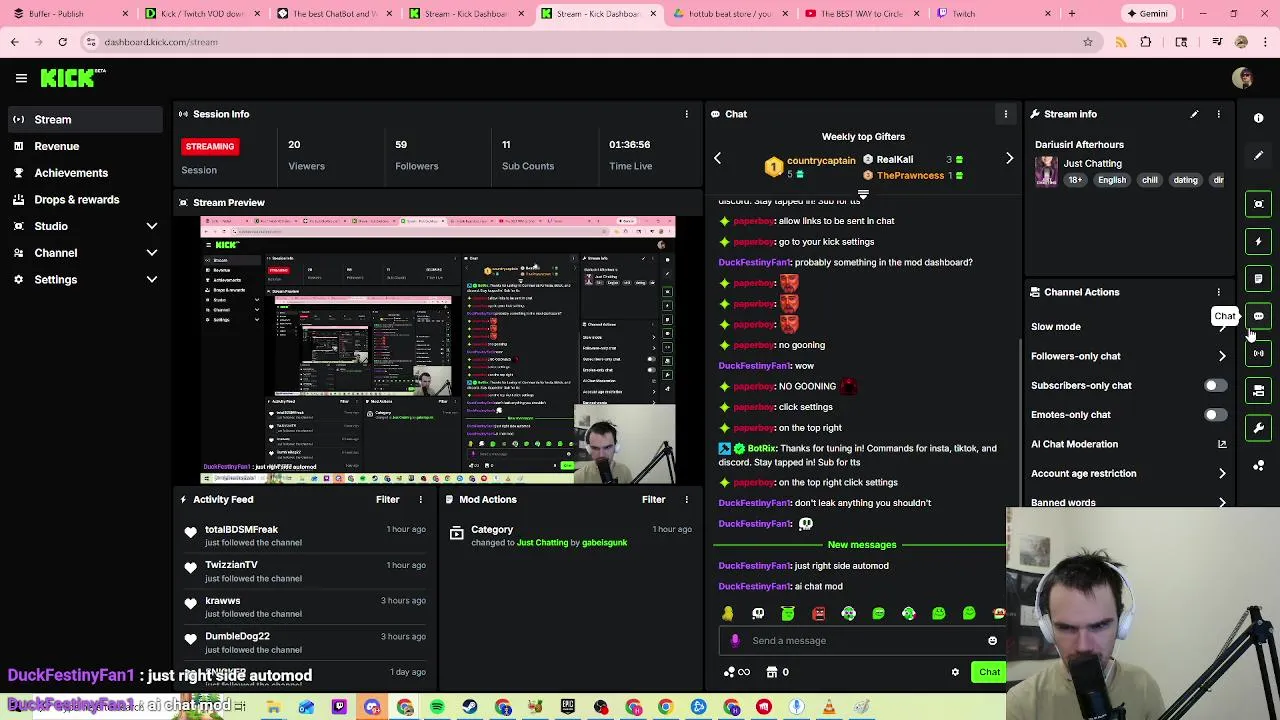Open Mod Actions three-dot menu
This screenshot has height=720, width=1280.
686,499
